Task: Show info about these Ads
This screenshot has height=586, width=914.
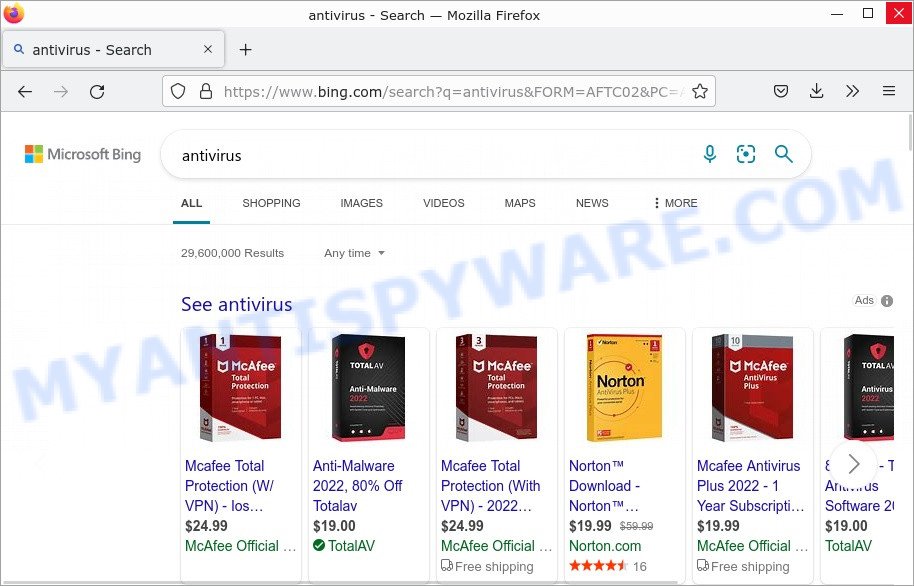Action: point(887,301)
